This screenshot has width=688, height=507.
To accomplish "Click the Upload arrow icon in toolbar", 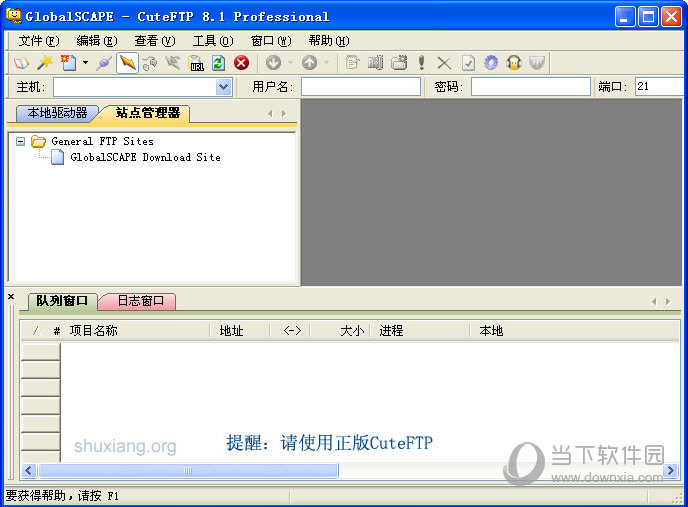I will [309, 63].
